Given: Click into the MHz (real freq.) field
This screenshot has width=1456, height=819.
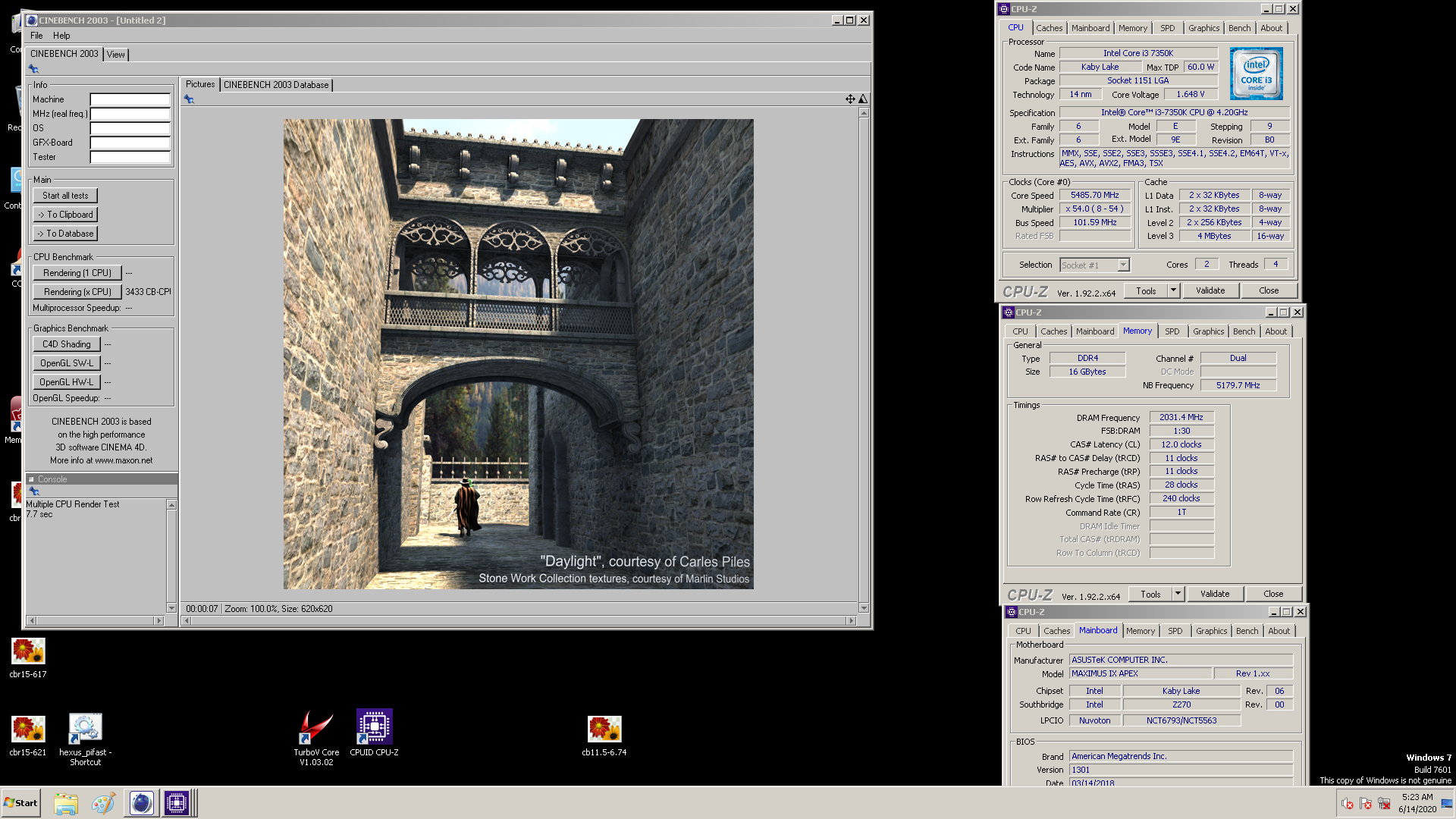Looking at the screenshot, I should 130,114.
